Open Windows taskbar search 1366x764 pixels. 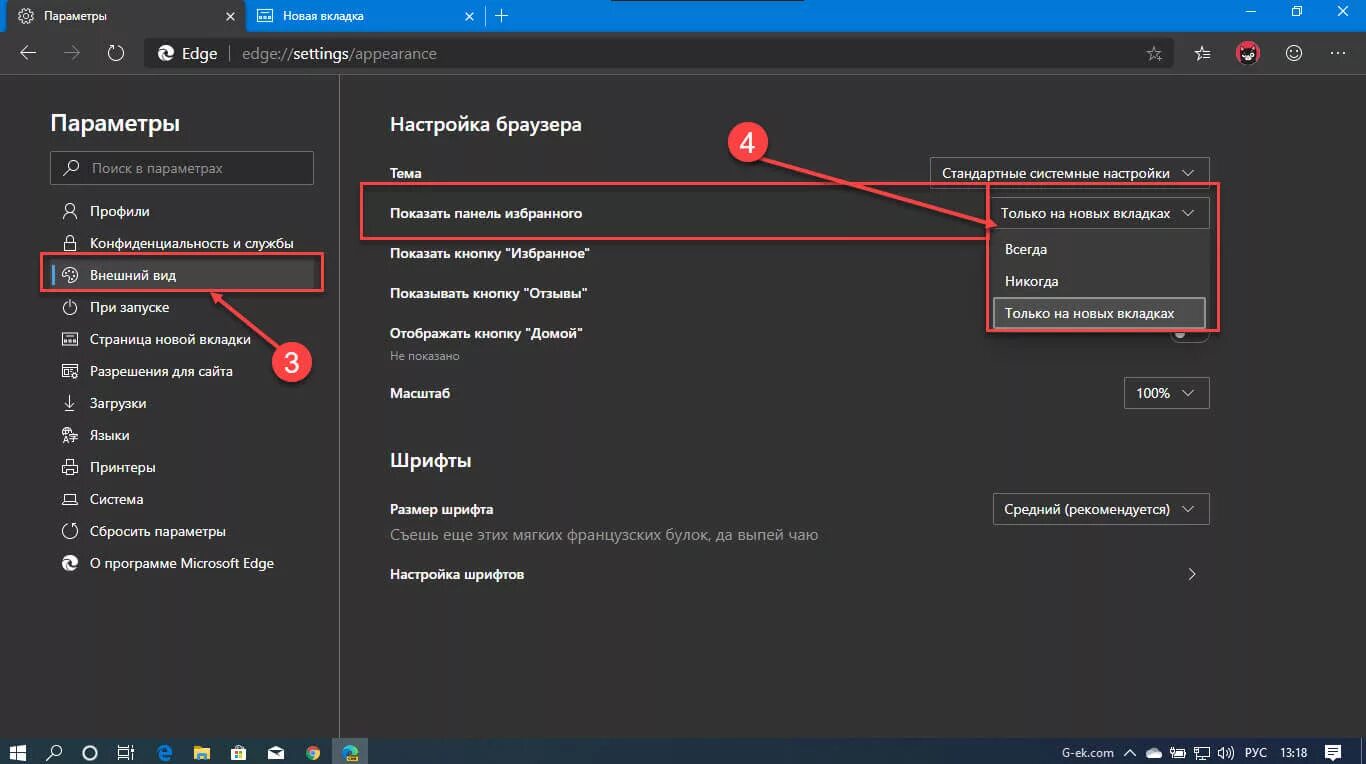pos(55,752)
